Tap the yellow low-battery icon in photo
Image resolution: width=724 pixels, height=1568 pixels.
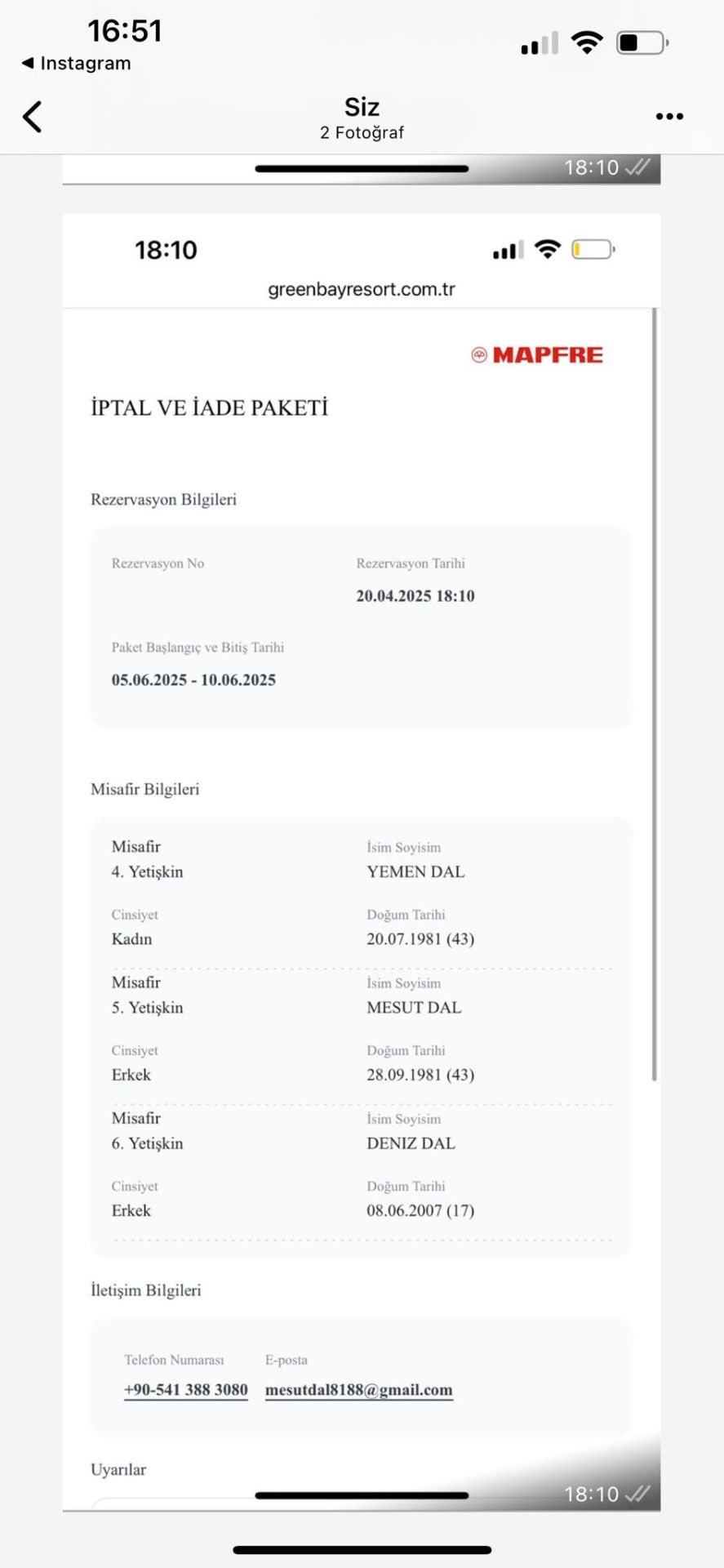[593, 249]
